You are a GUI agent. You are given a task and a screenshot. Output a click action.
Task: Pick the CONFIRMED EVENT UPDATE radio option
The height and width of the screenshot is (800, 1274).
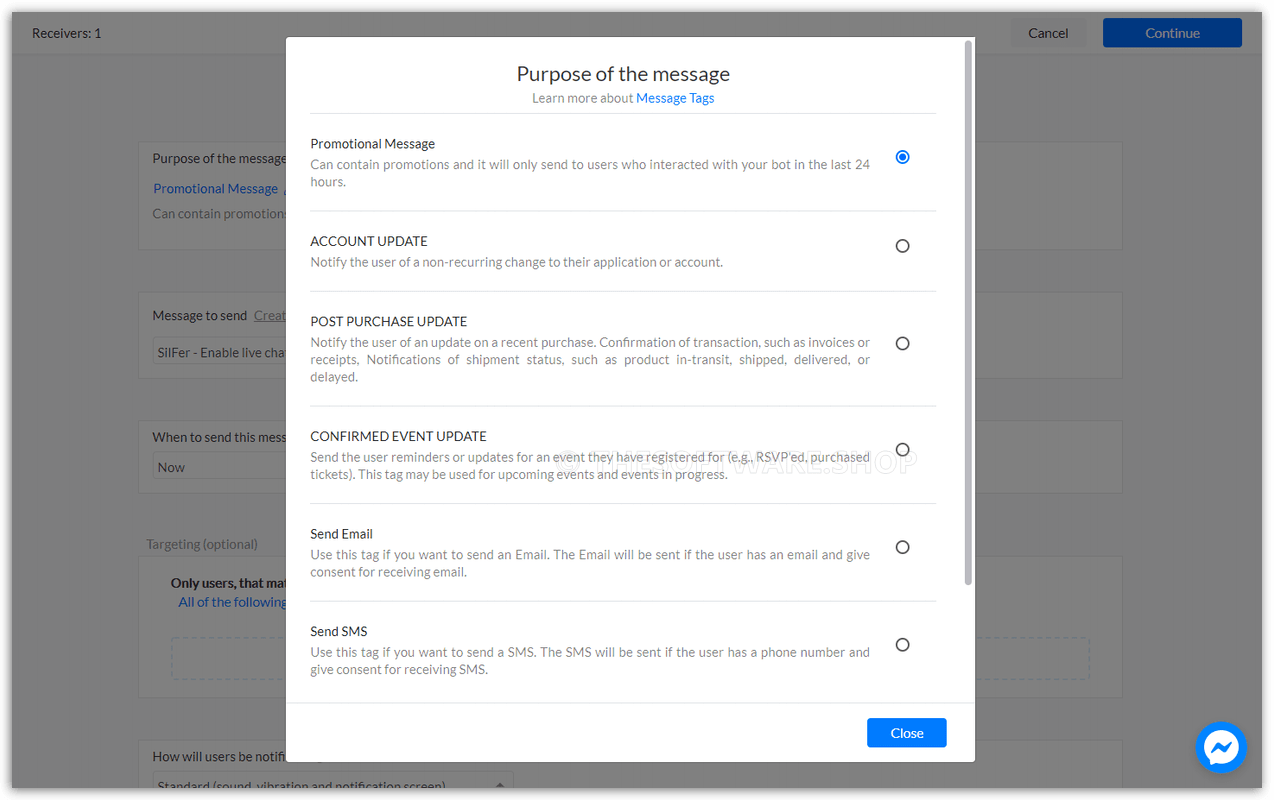click(902, 450)
